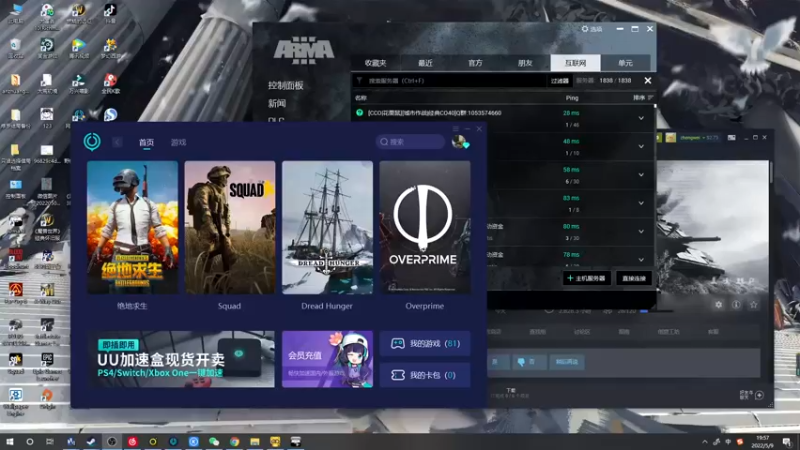The height and width of the screenshot is (450, 800).
Task: Open Steam Big Picture mode icon
Action: [x=732, y=138]
